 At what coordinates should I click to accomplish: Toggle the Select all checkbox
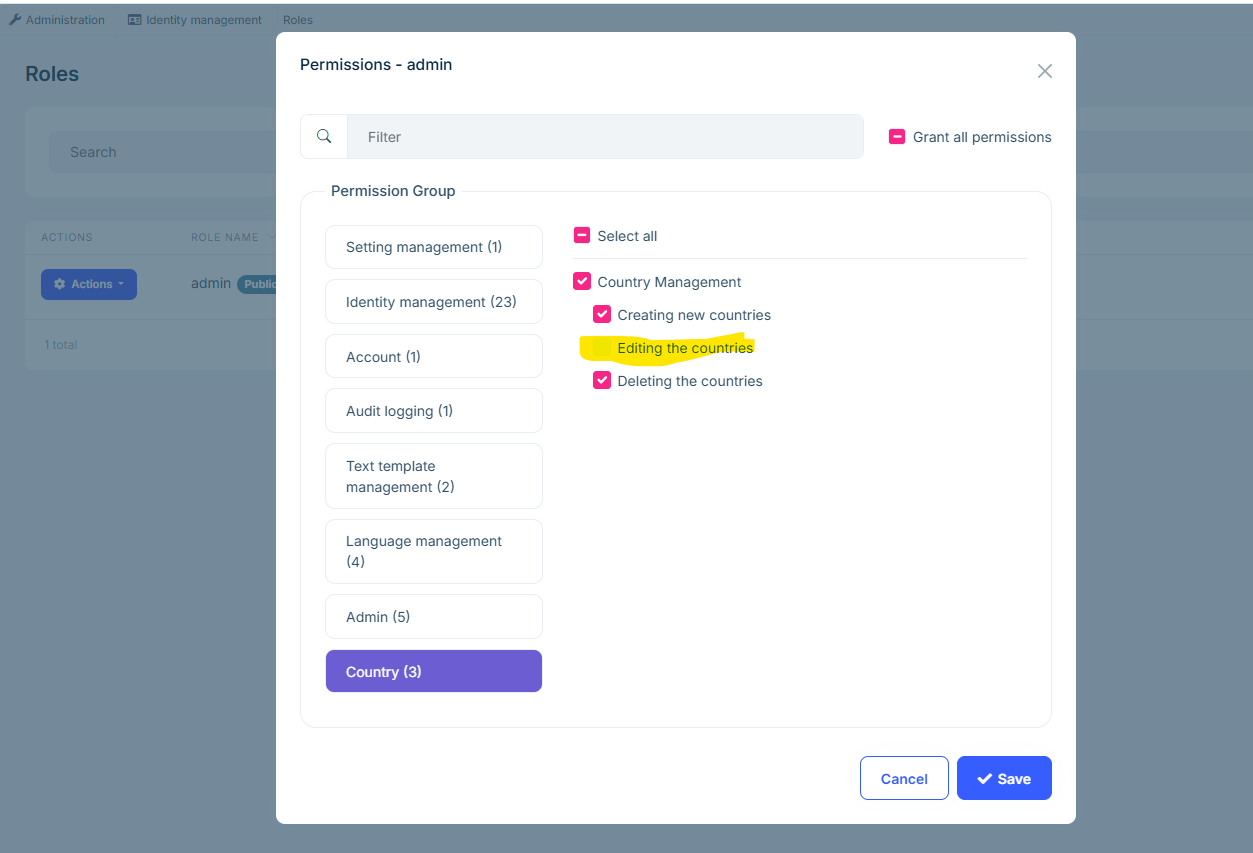click(582, 236)
